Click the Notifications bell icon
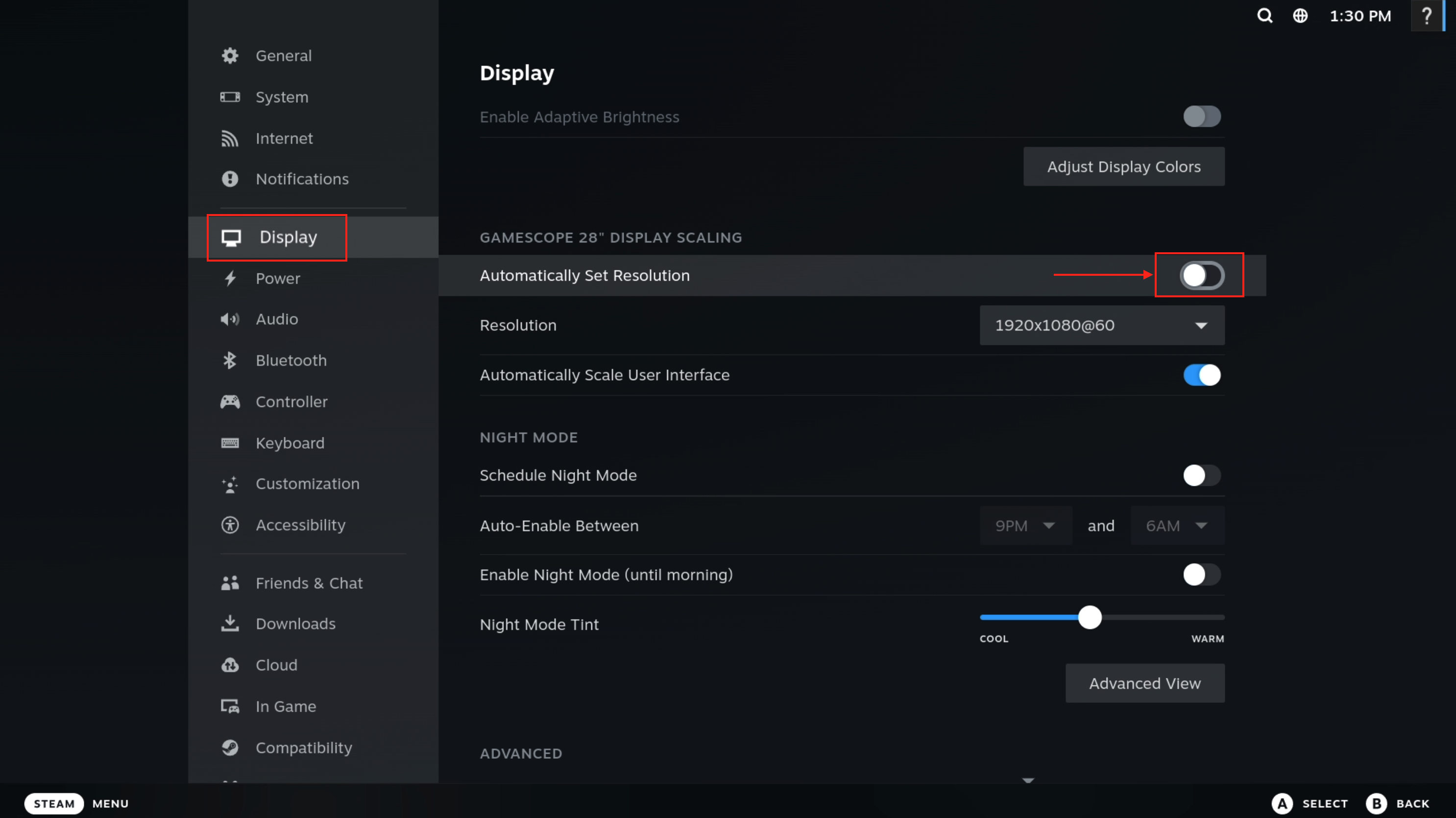This screenshot has height=818, width=1456. [230, 179]
